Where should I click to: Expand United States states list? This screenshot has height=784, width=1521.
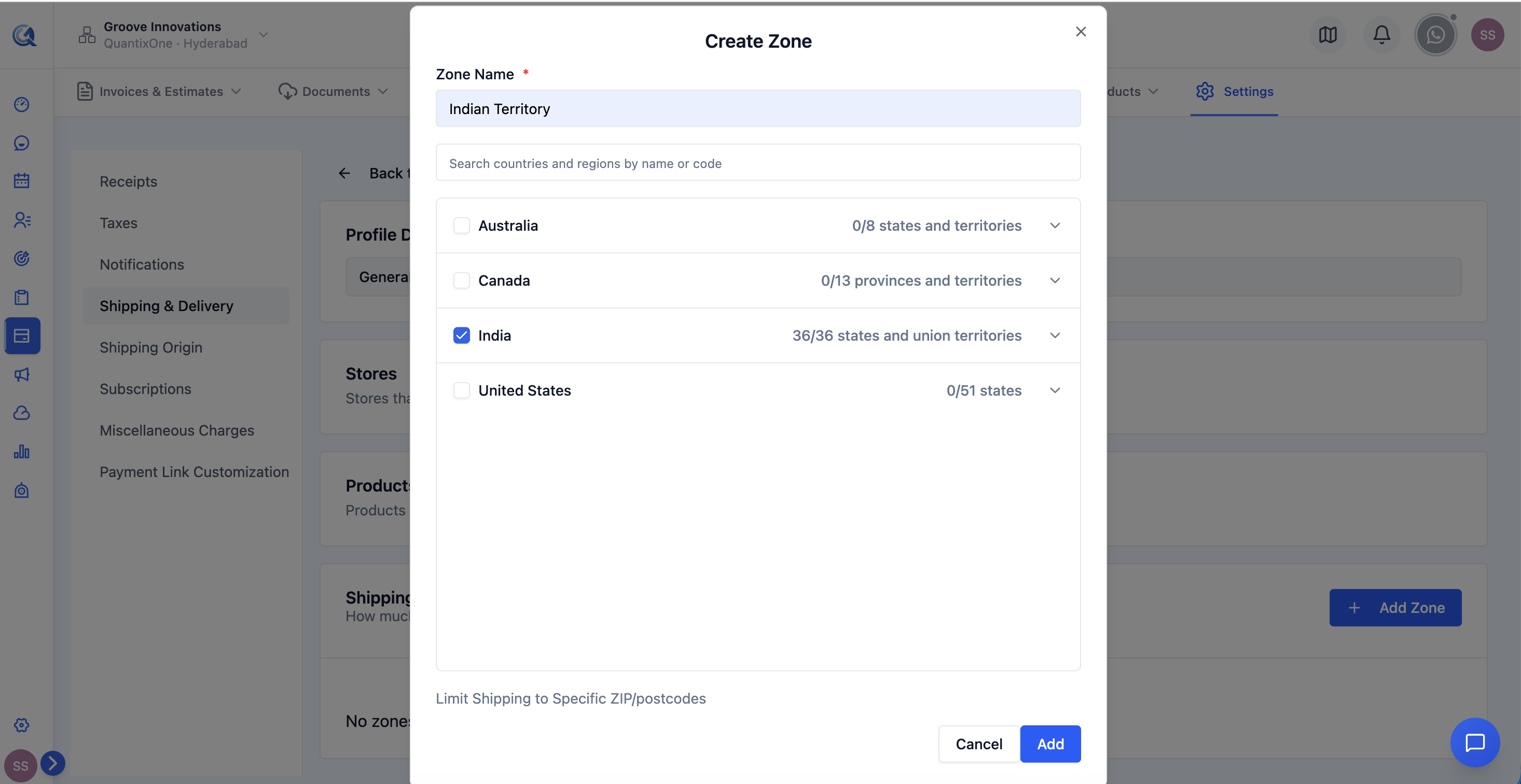pos(1055,390)
